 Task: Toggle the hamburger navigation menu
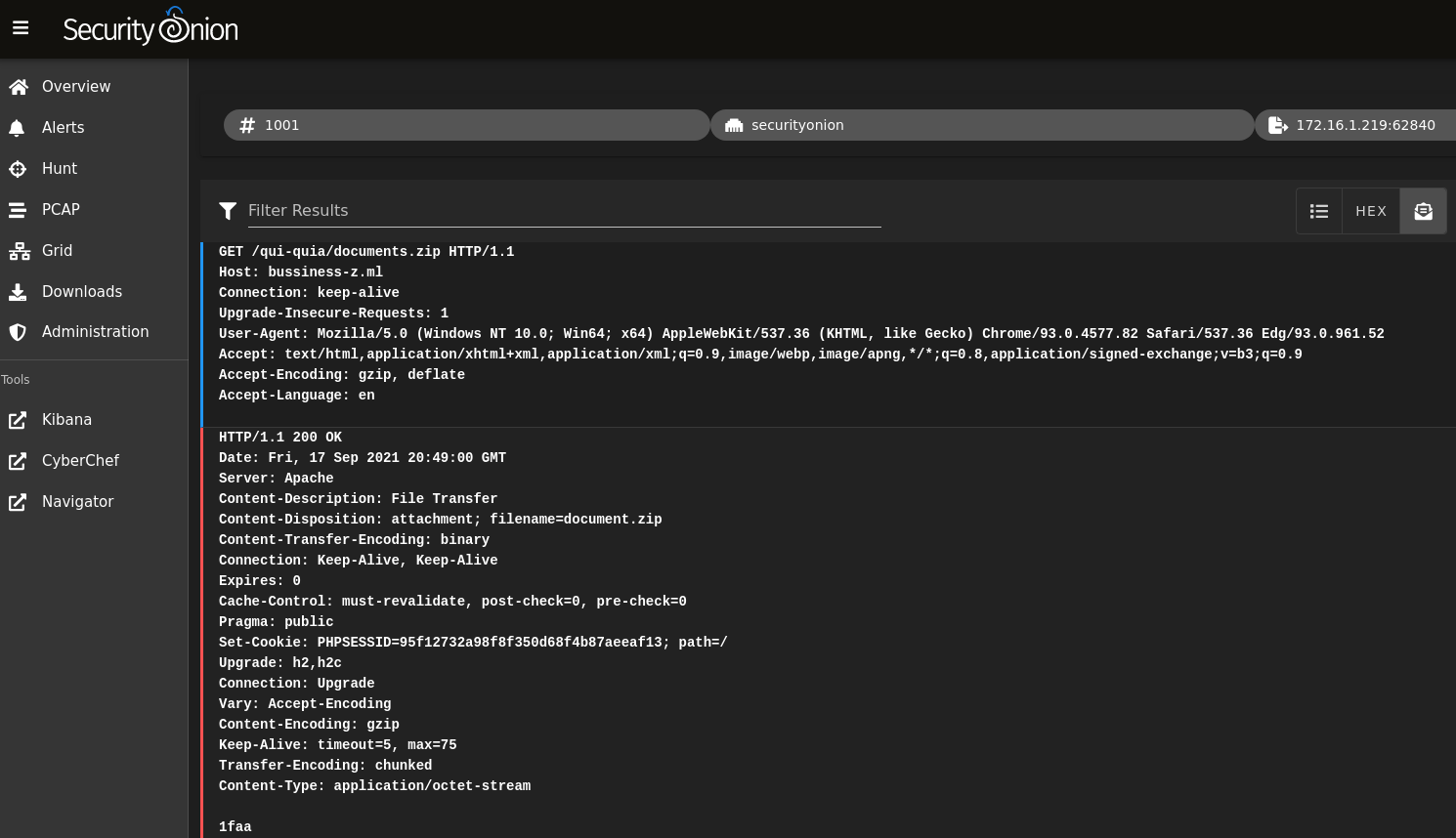(x=21, y=28)
